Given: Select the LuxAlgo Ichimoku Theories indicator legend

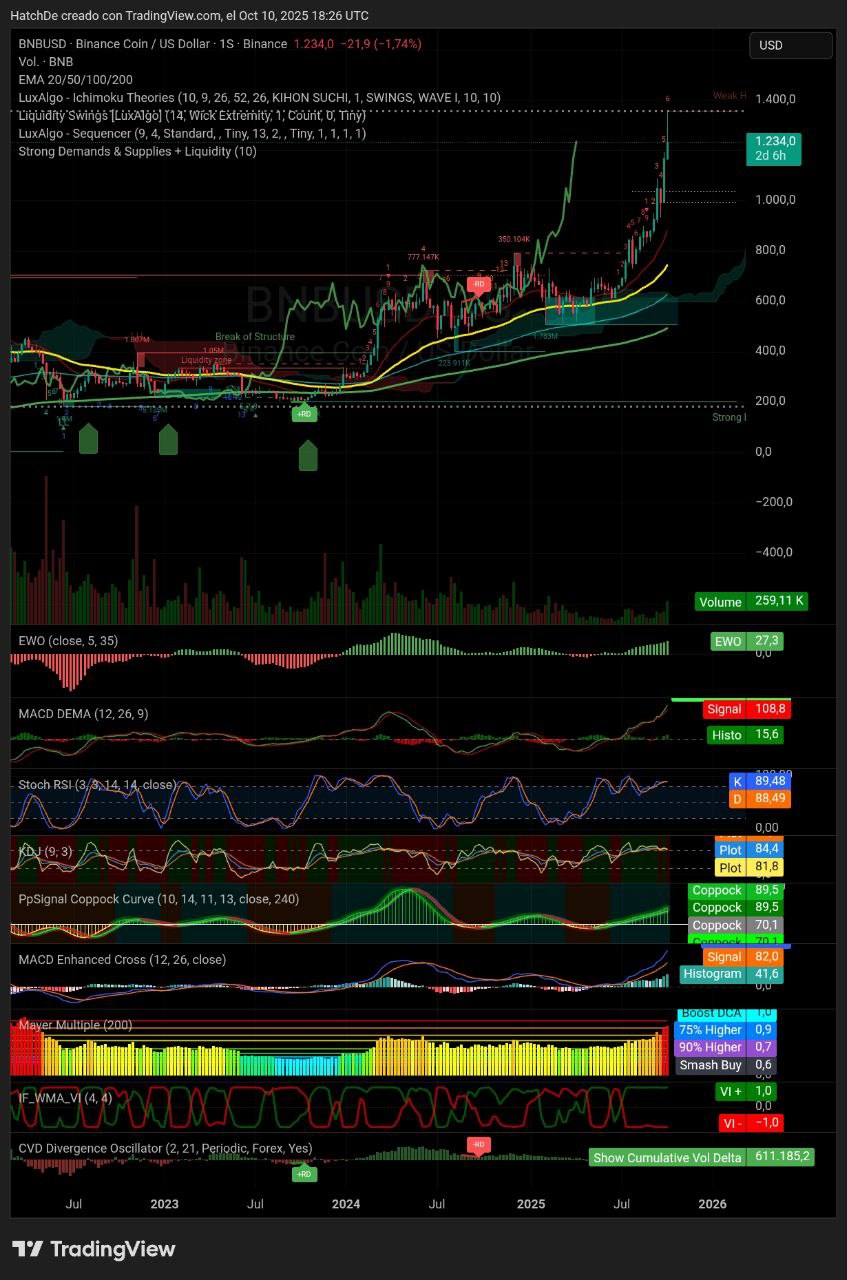Looking at the screenshot, I should click(x=259, y=98).
